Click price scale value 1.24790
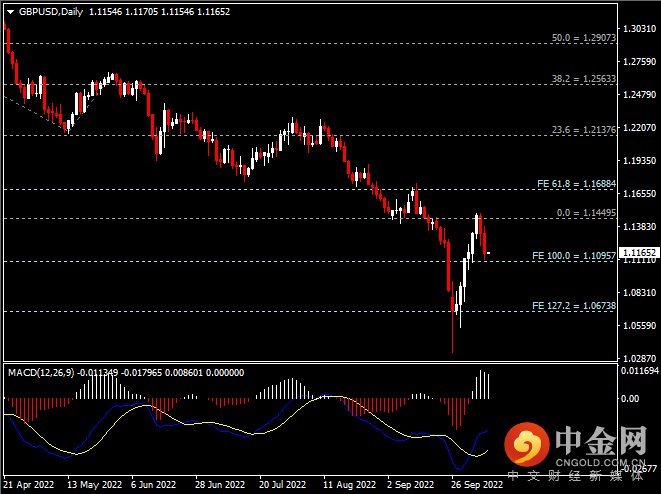The width and height of the screenshot is (661, 494). point(640,94)
